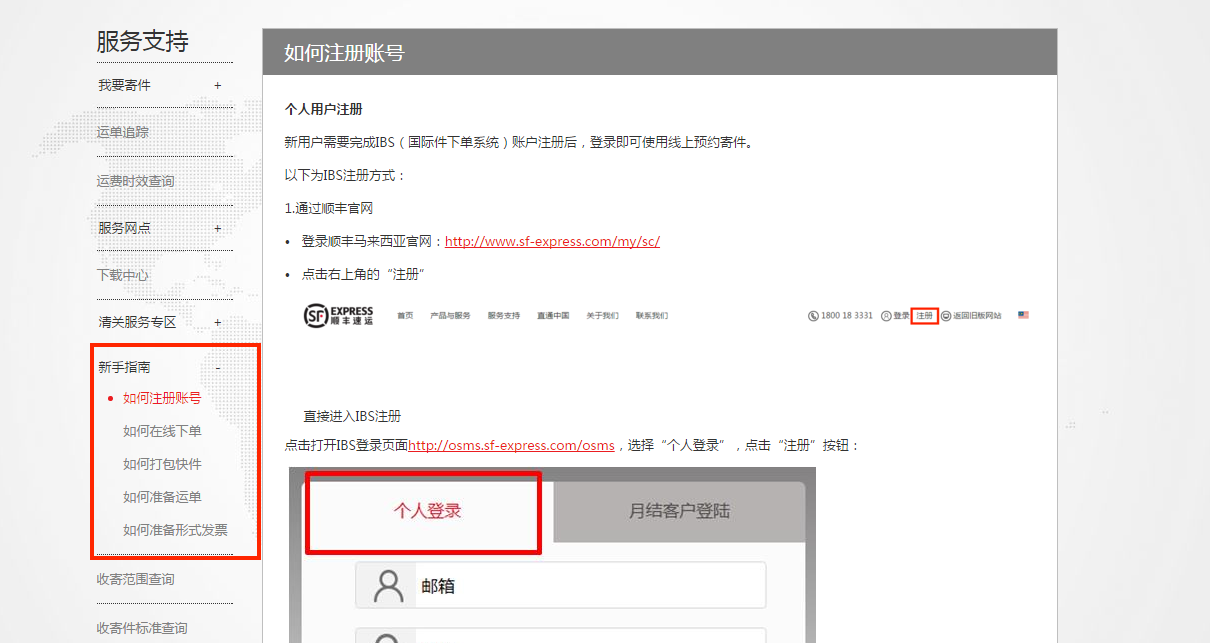This screenshot has height=643, width=1210.
Task: Follow the www.sf-express.com/my/sc/ link
Action: (x=552, y=241)
